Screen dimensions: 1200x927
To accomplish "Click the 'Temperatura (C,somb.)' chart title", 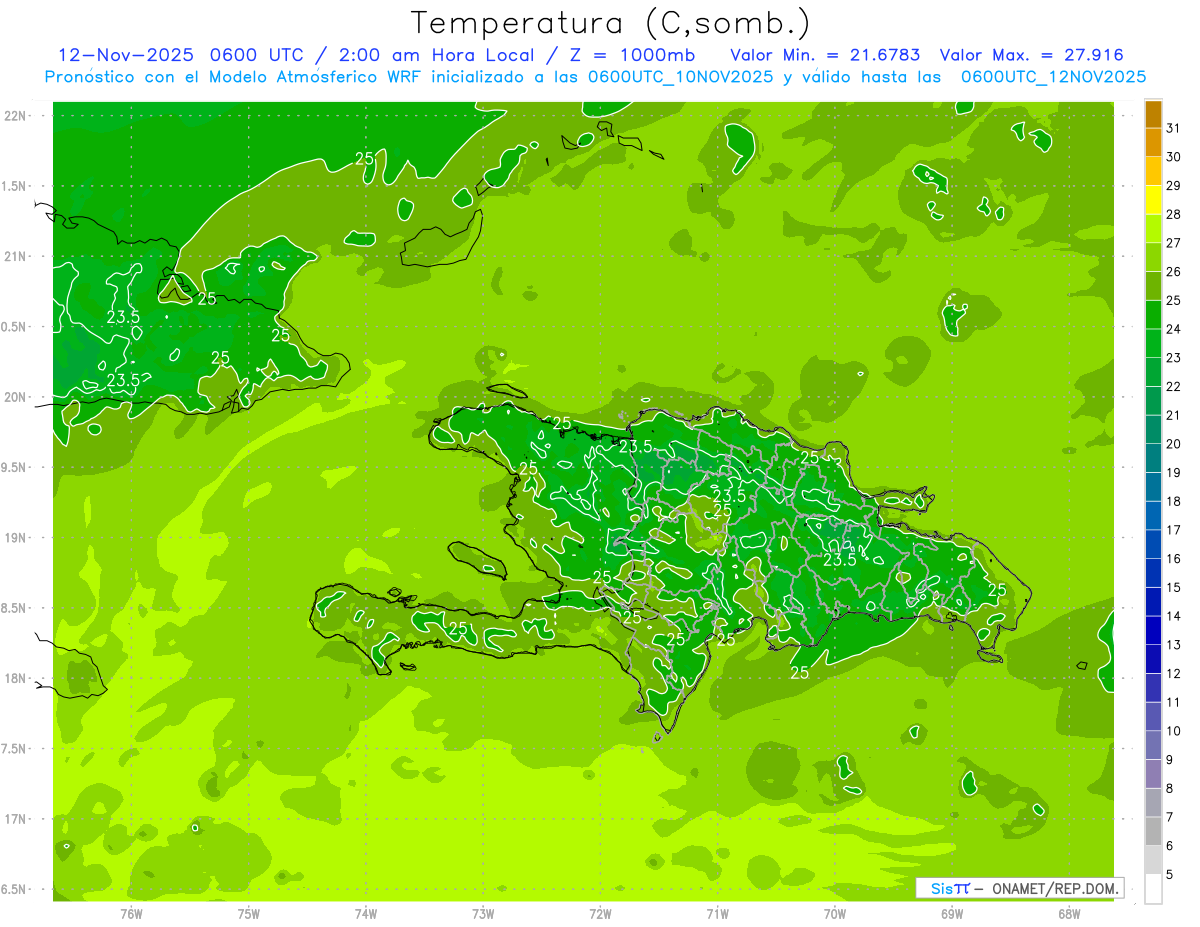I will 611,23.
